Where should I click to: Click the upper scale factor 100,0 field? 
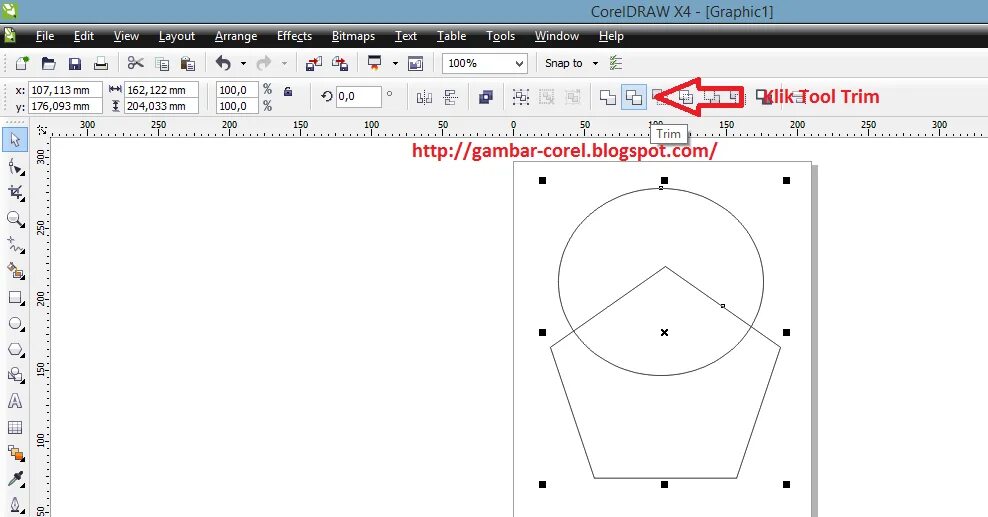[237, 90]
